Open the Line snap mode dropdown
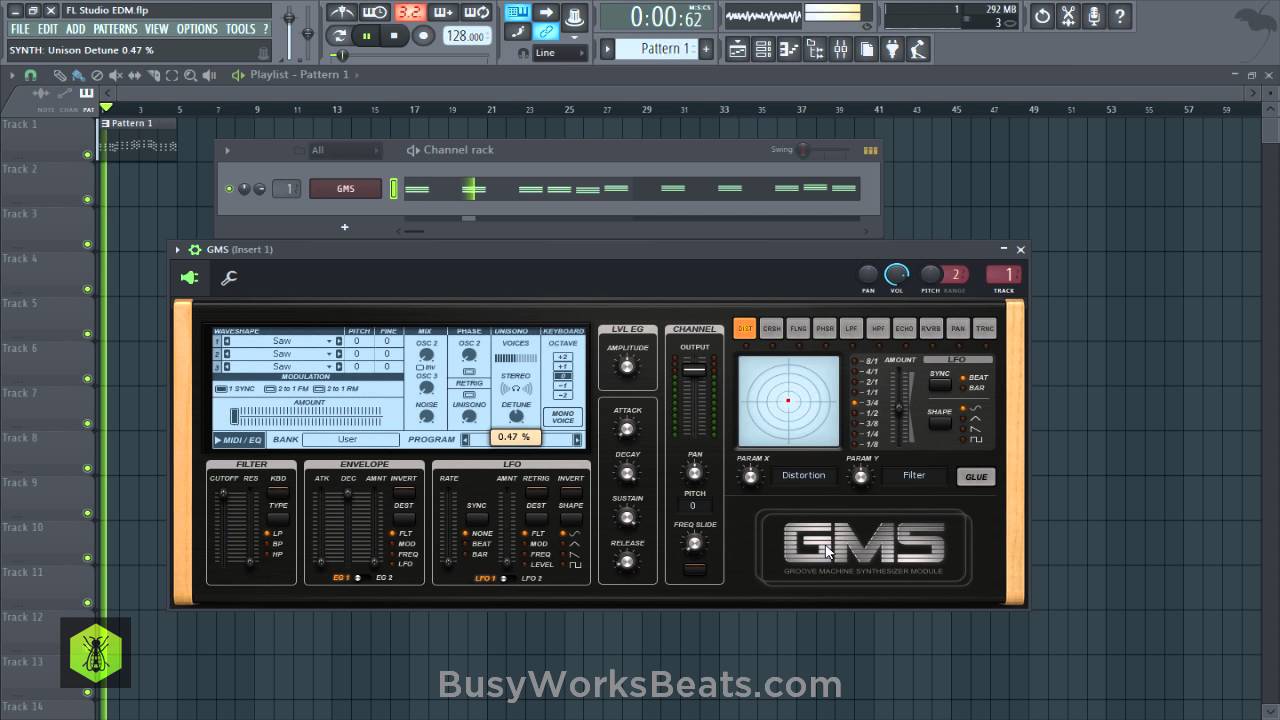 560,52
